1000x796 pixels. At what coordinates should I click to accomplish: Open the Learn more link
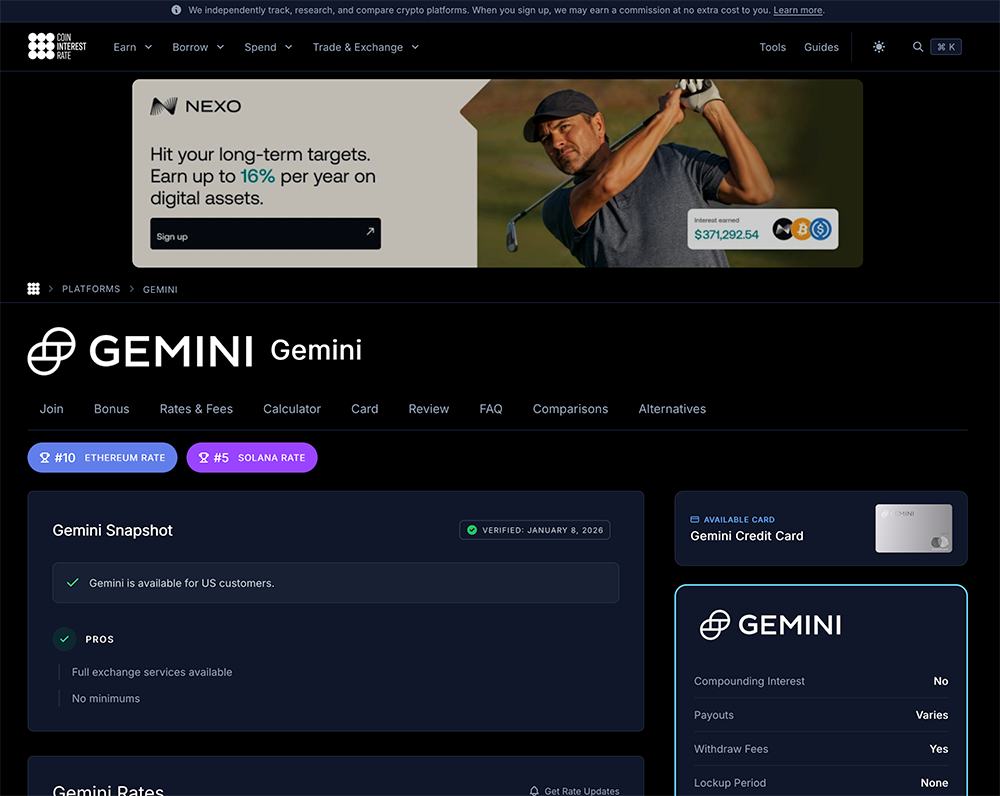point(798,10)
